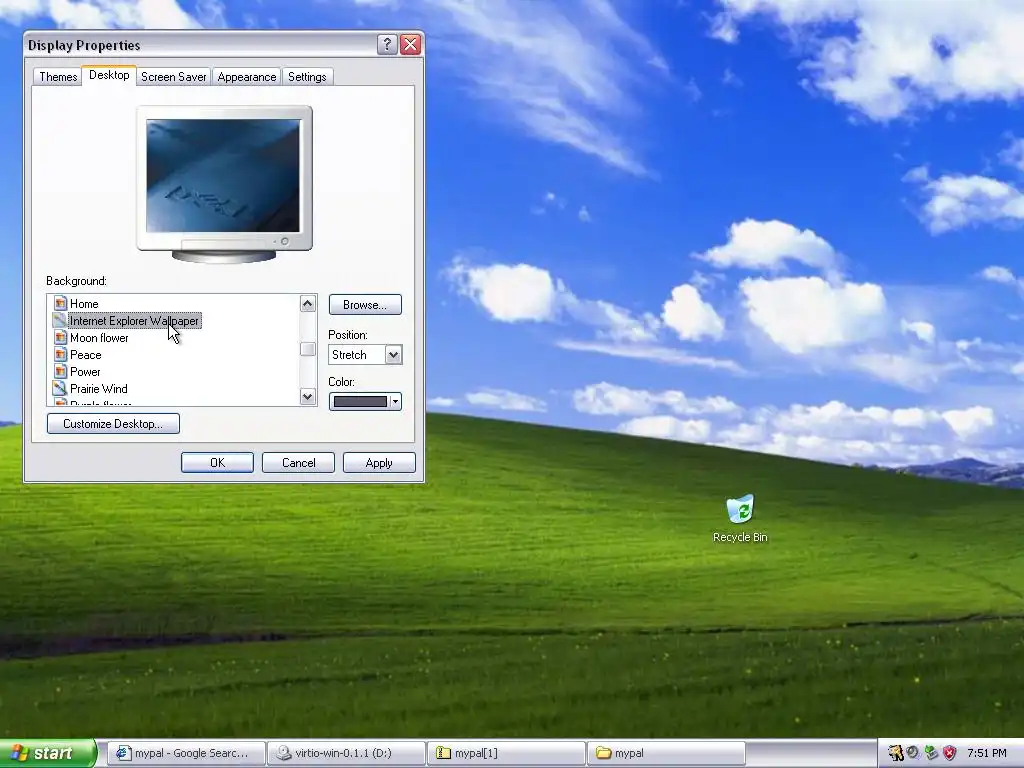Select the 'Prairie Wind' background
This screenshot has height=768, width=1024.
[99, 389]
